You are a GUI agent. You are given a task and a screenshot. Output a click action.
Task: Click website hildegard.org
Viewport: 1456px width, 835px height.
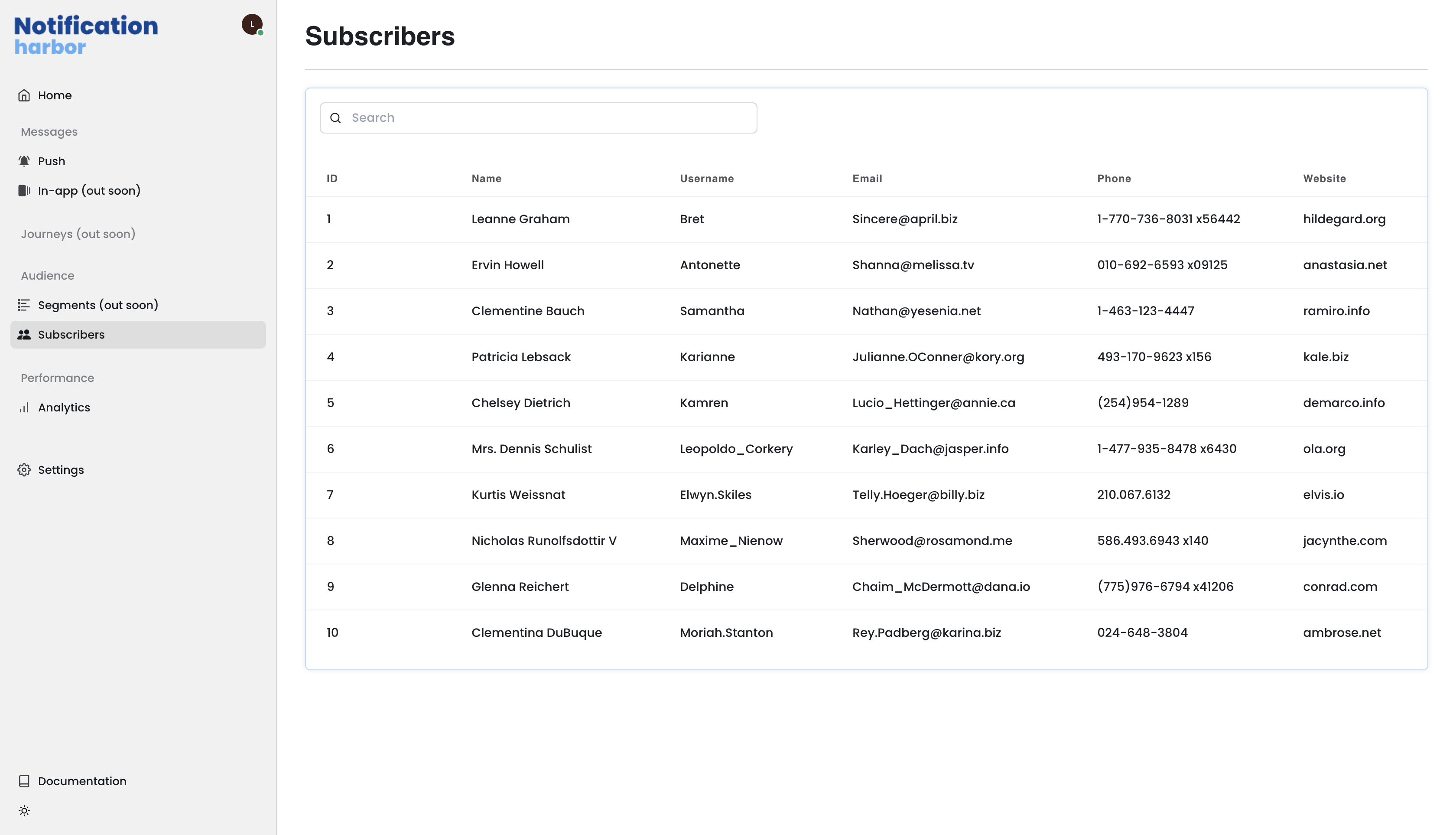click(1344, 219)
